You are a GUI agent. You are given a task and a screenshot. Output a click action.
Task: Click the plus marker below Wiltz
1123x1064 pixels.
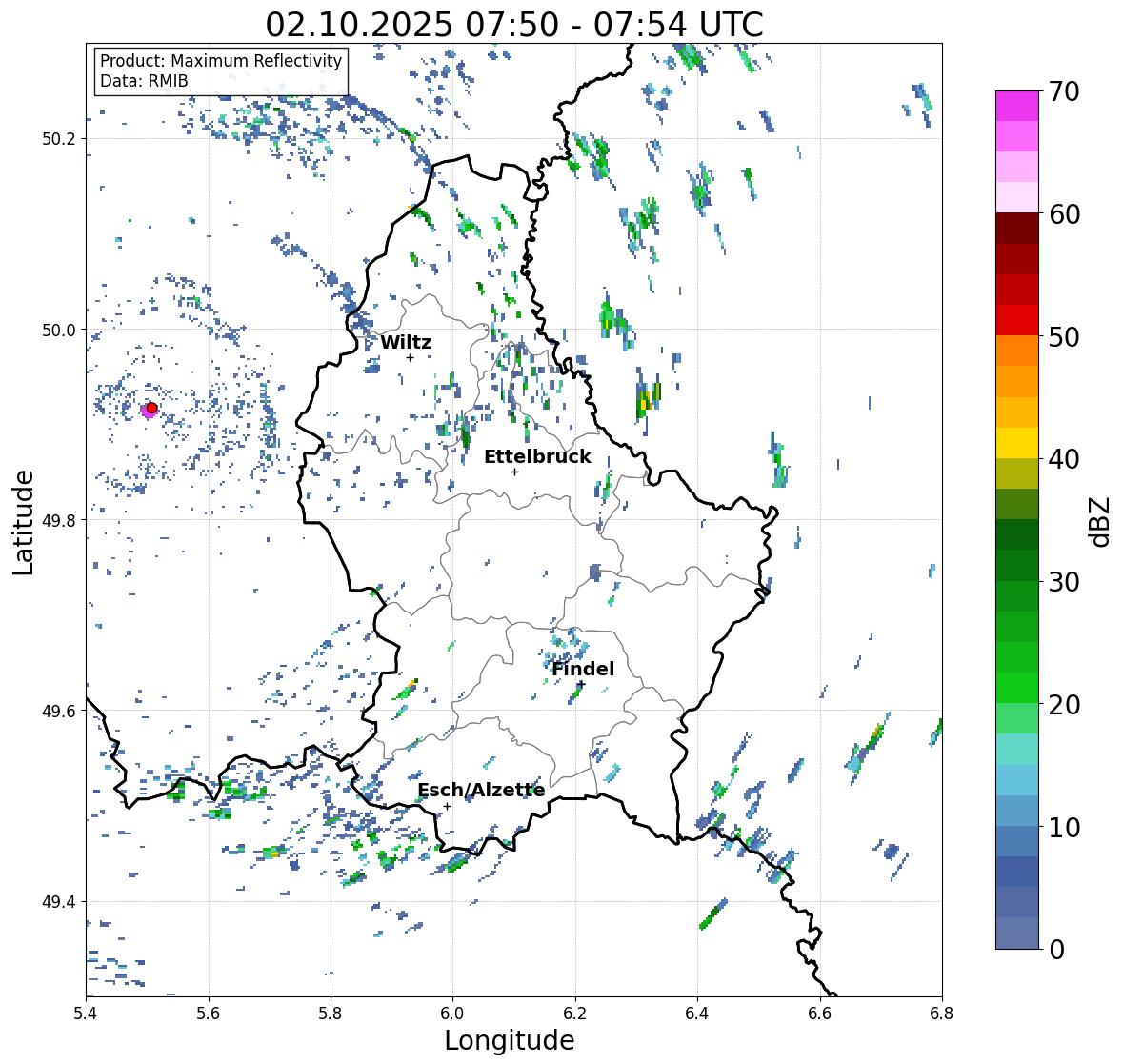click(x=411, y=357)
